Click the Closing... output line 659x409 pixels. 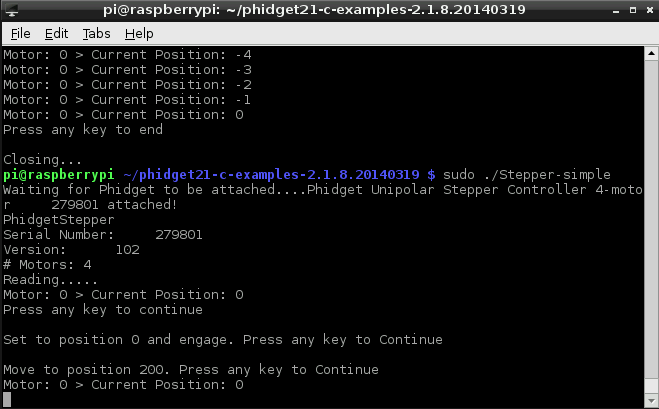[42, 160]
